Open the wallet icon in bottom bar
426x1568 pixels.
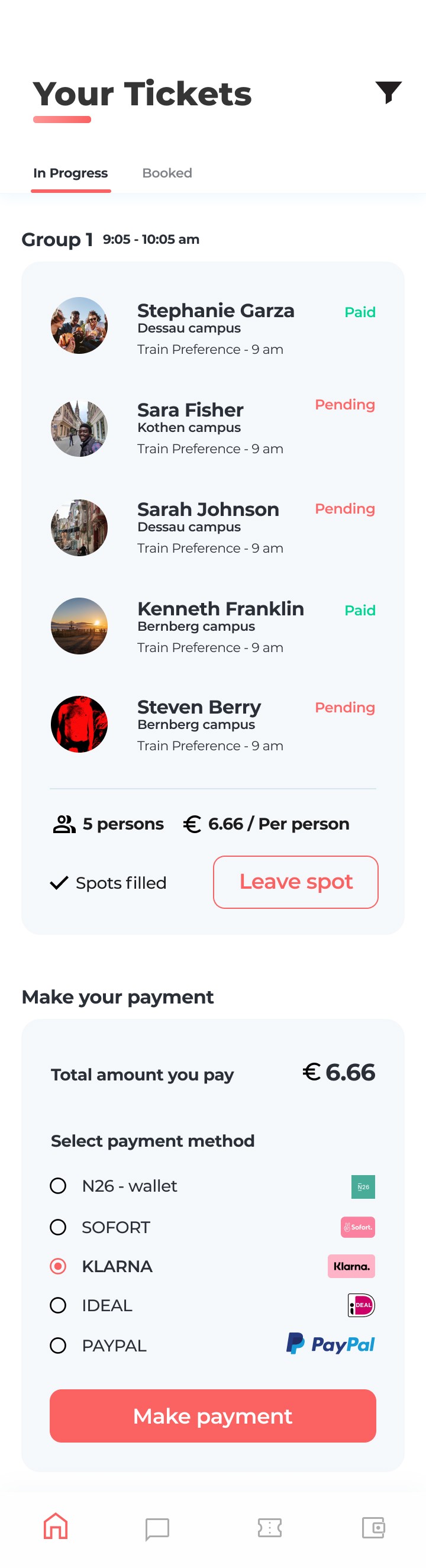[x=373, y=1527]
